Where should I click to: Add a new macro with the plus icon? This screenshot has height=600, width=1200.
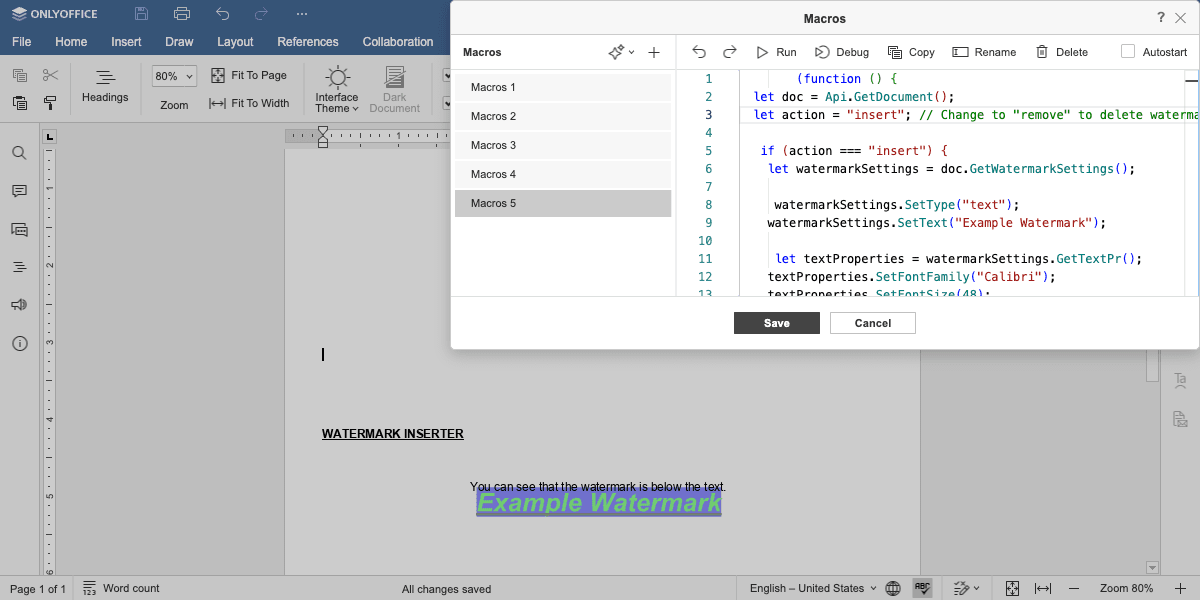click(x=654, y=52)
